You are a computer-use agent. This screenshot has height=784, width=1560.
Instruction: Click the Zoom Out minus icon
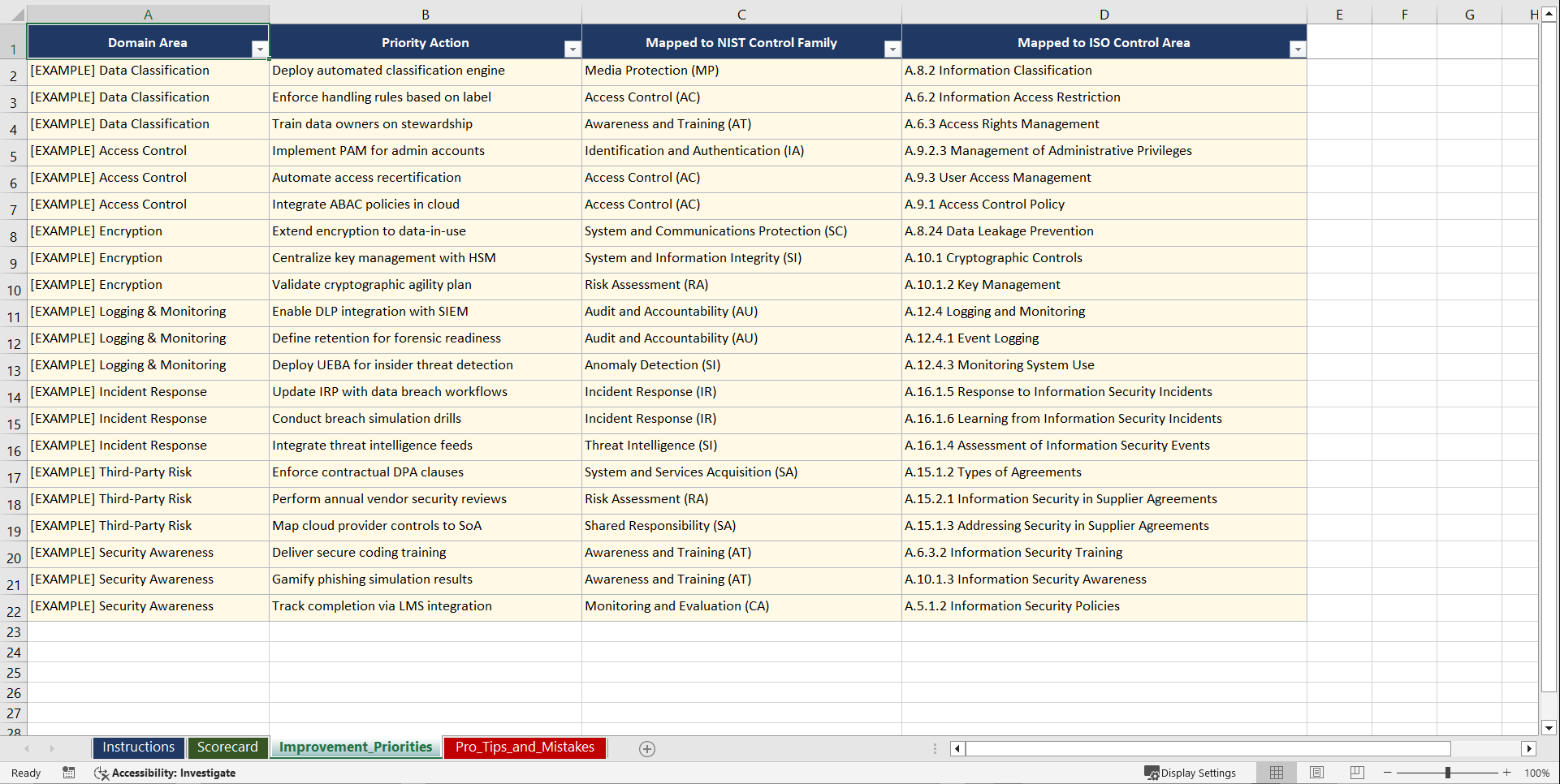(1387, 773)
